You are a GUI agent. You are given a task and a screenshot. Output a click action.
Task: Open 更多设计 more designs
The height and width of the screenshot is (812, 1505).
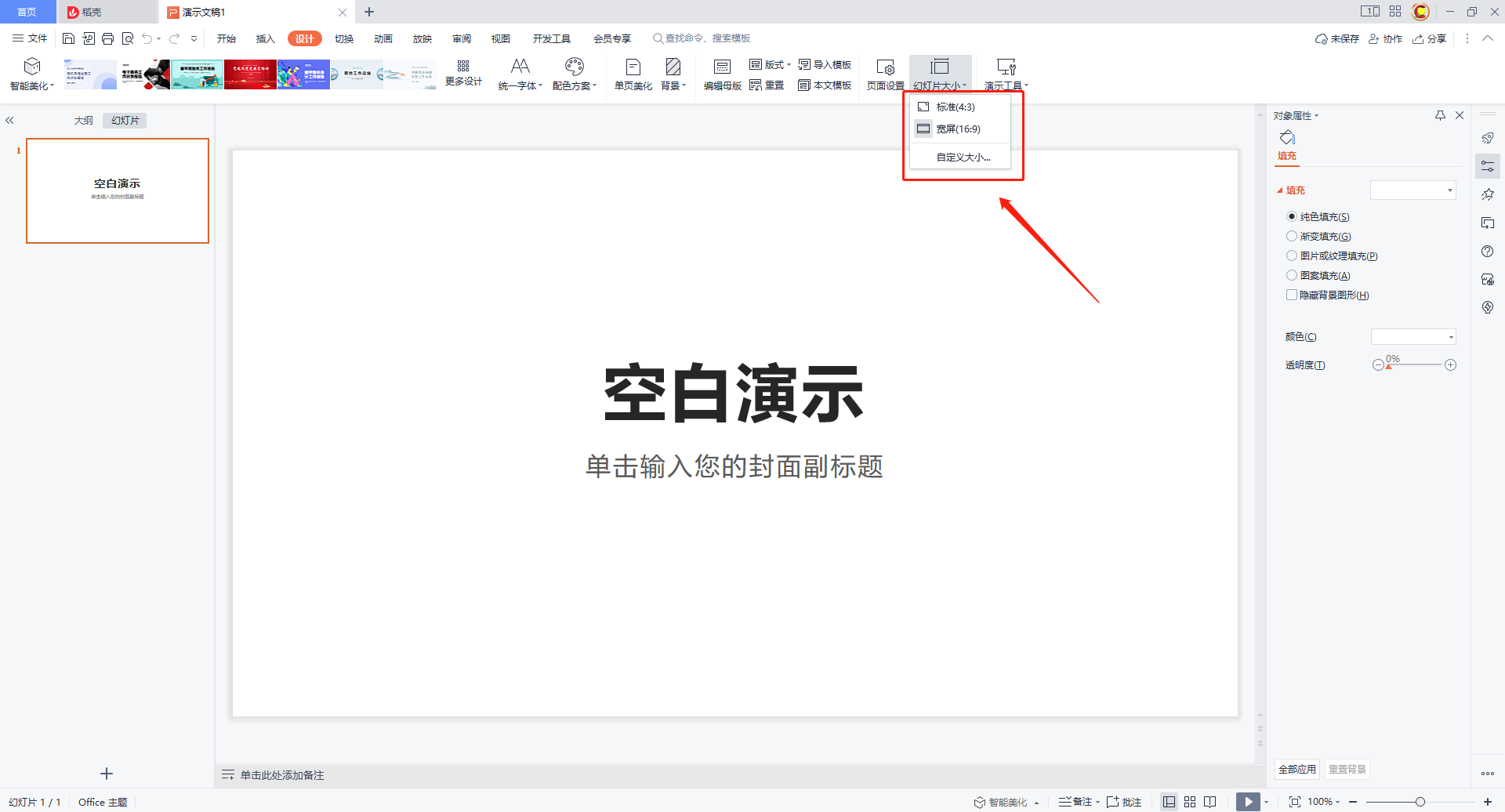click(463, 73)
